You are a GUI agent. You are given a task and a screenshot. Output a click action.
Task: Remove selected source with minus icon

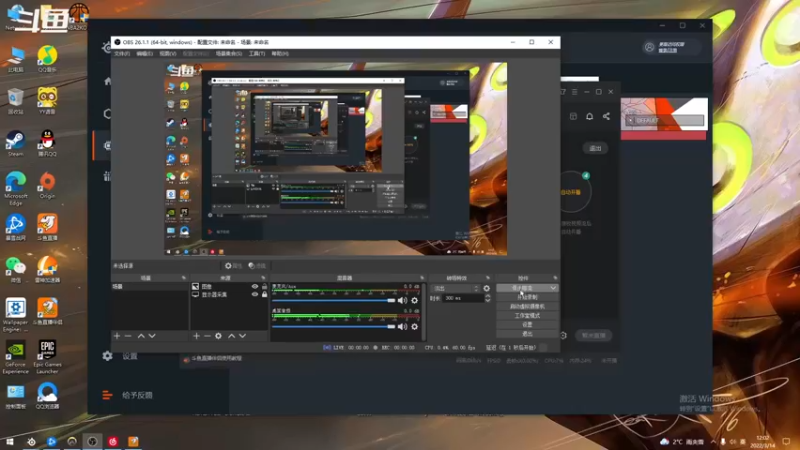pos(207,336)
